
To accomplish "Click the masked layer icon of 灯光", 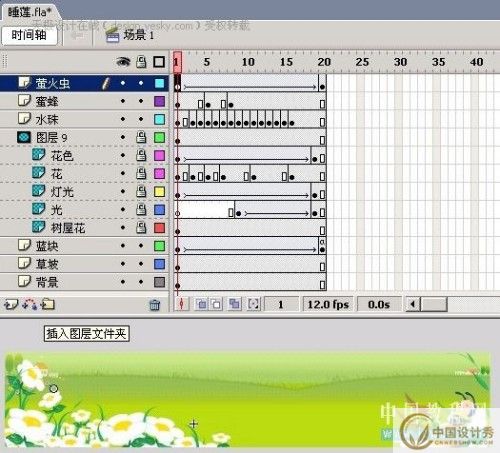I will [39, 191].
